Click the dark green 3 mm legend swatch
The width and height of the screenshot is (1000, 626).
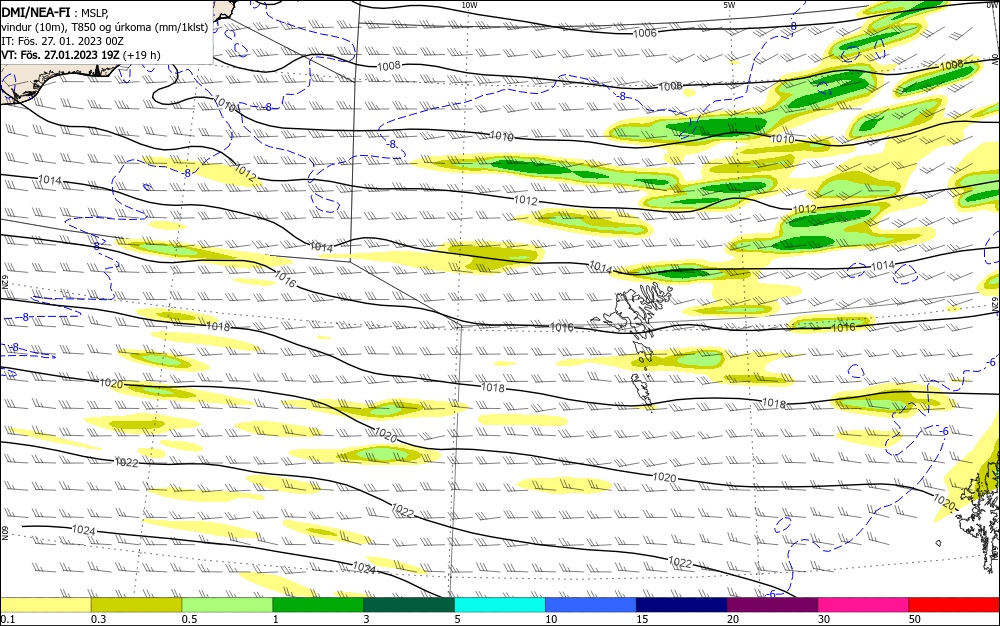409,605
